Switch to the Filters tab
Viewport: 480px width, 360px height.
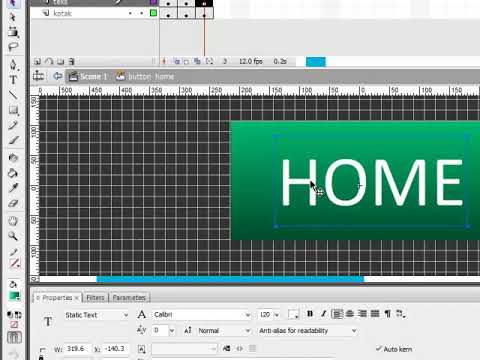95,298
